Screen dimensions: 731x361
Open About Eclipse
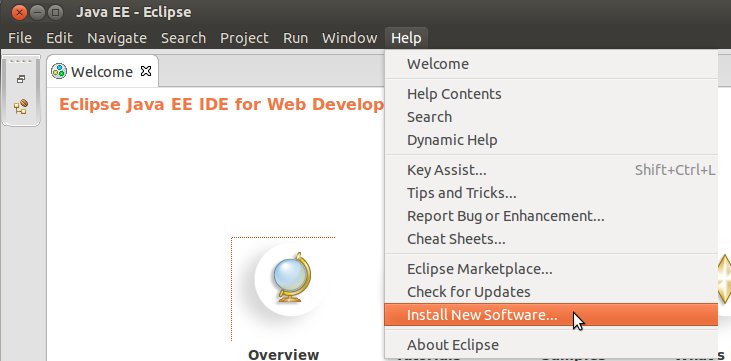[x=551, y=345]
